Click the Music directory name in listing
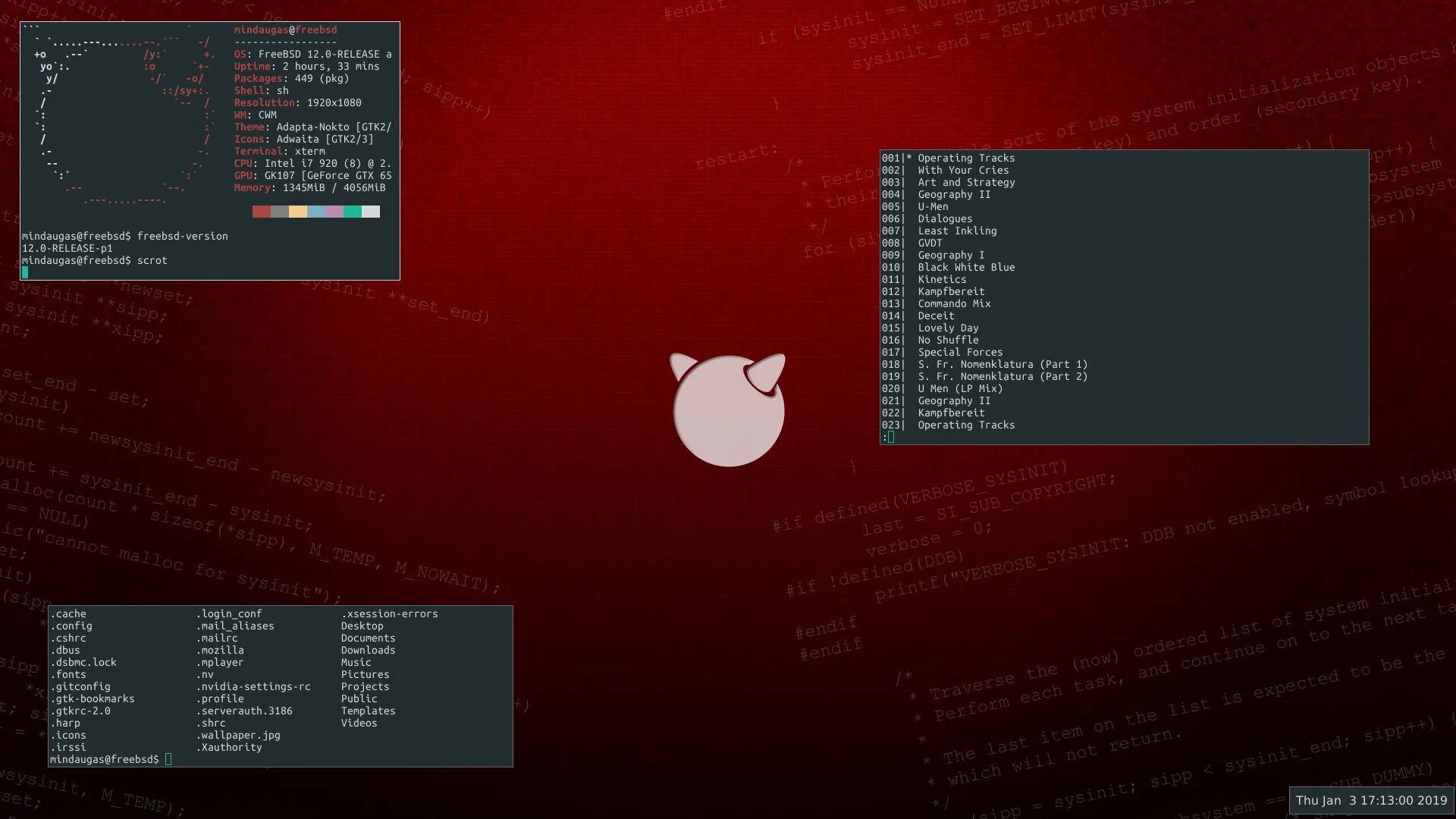This screenshot has width=1456, height=819. coord(356,663)
